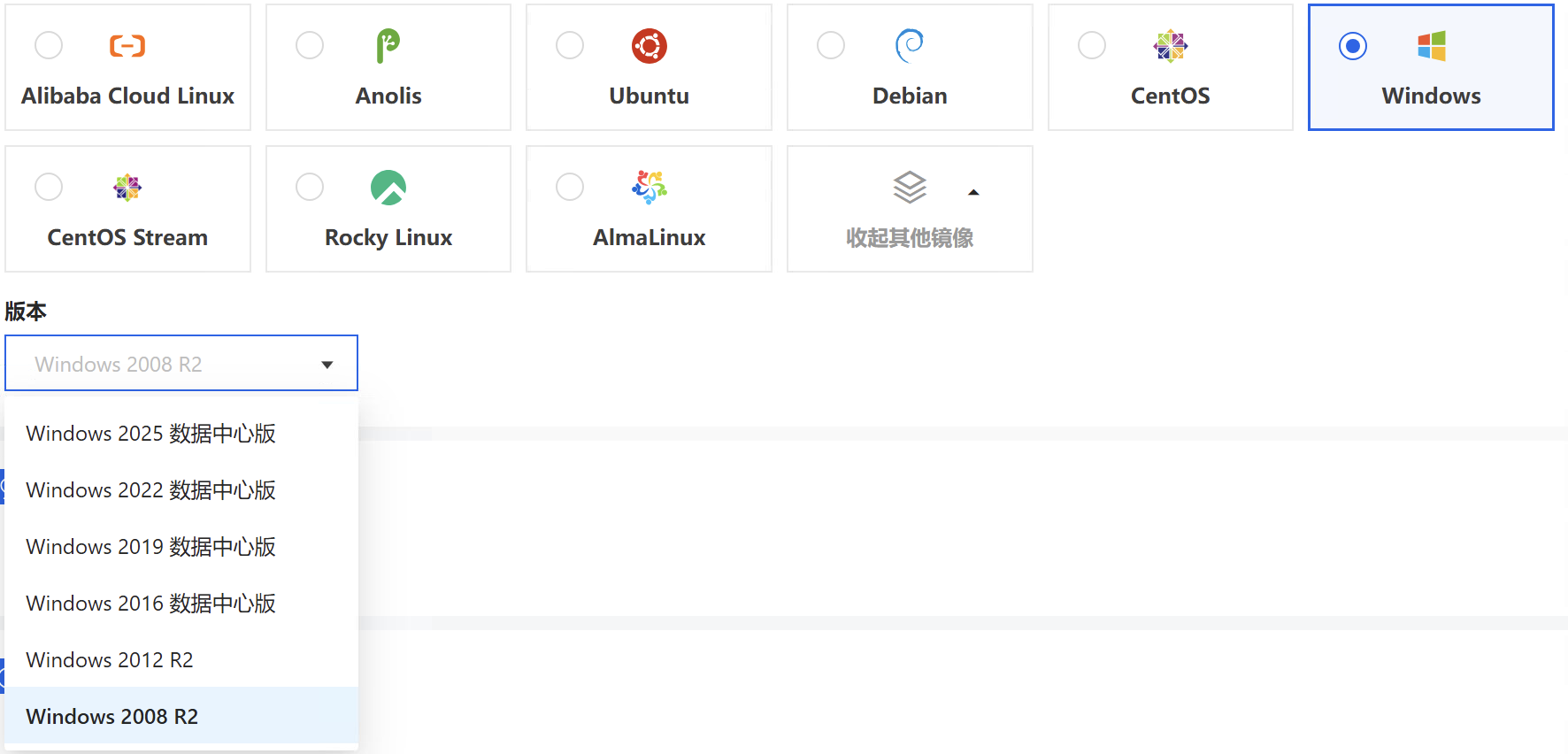
Task: Select the CentOS radio button
Action: tap(1092, 45)
